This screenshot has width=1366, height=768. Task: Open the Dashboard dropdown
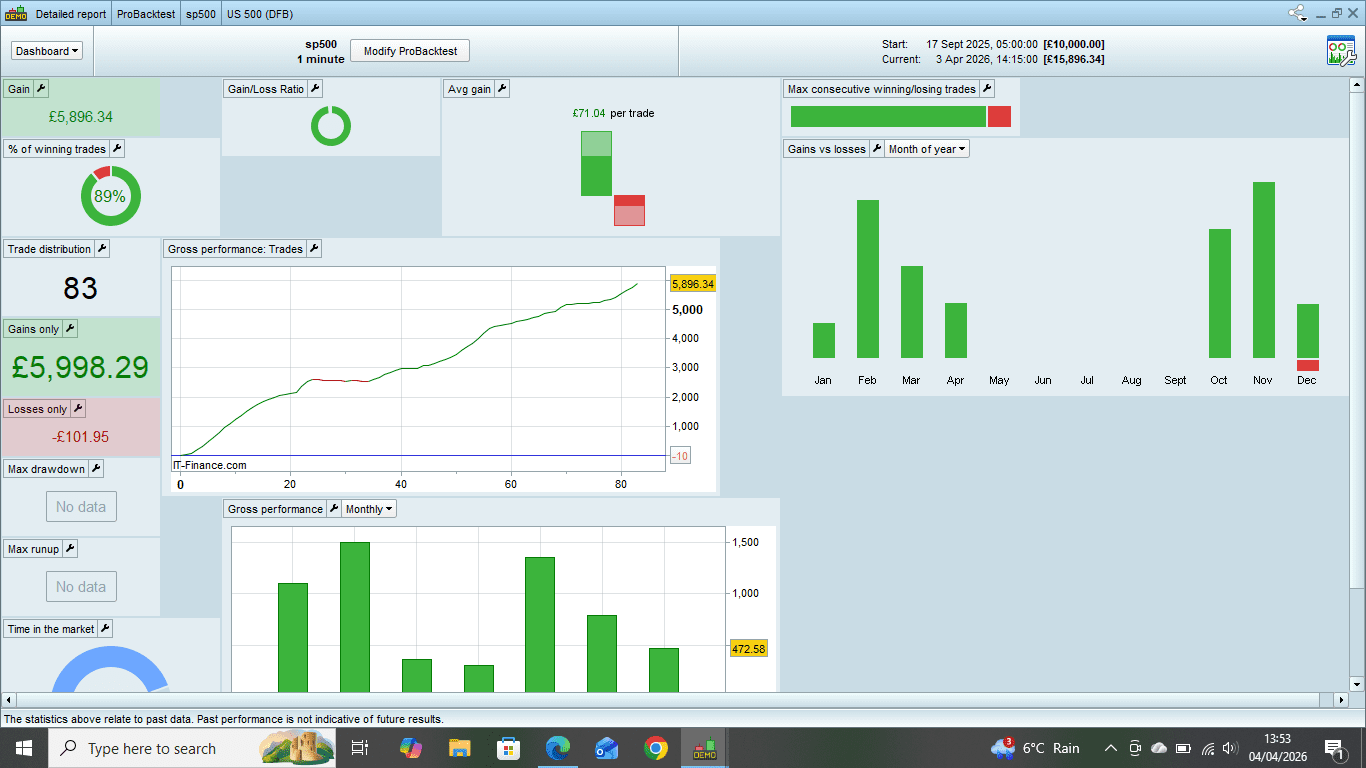coord(47,51)
